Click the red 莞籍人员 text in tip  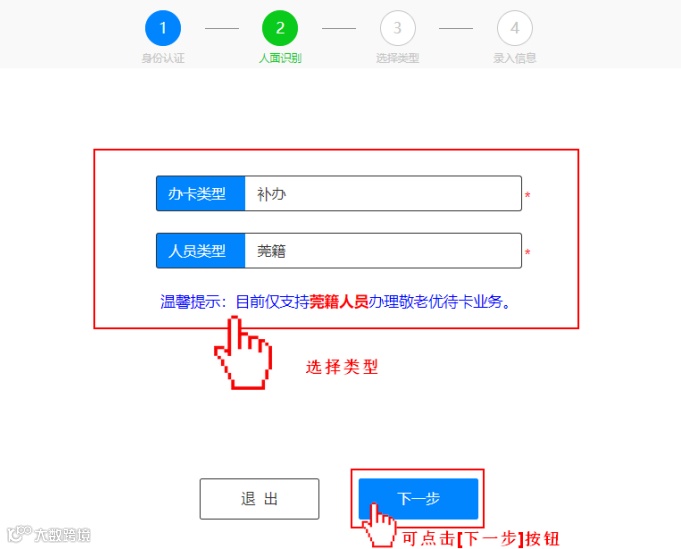tap(339, 301)
